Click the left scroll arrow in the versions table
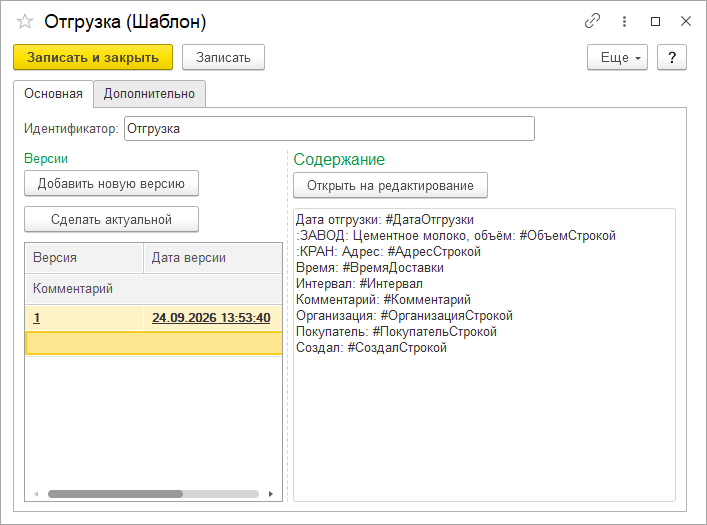Image resolution: width=707 pixels, height=525 pixels. tap(37, 494)
